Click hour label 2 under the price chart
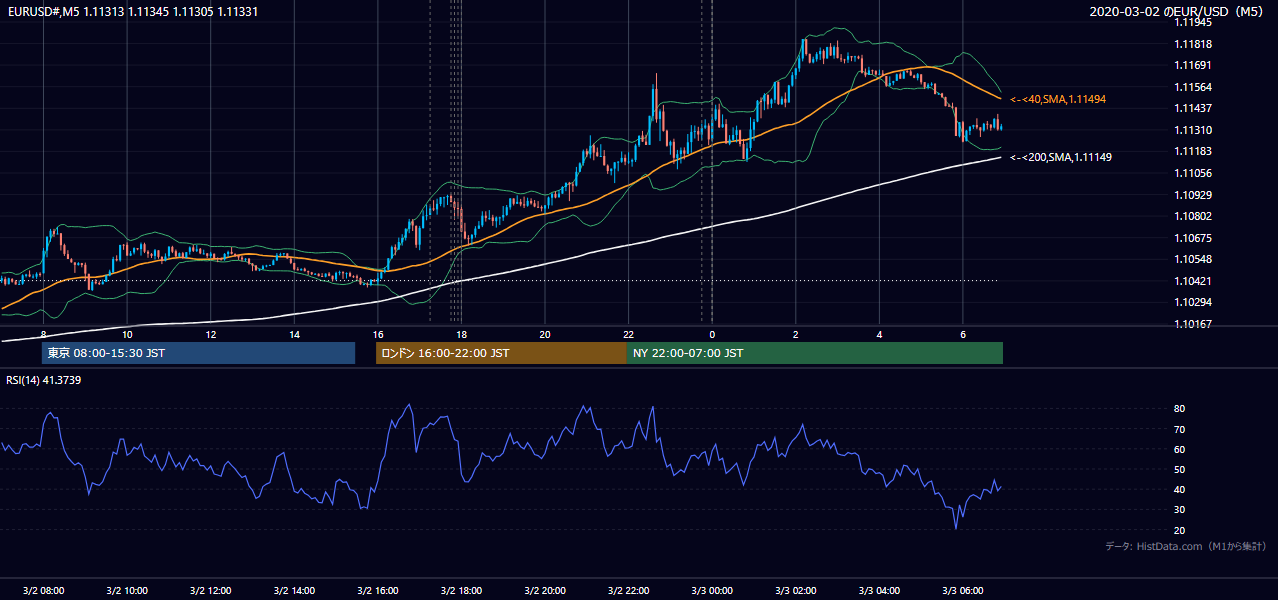Screen dimensions: 1278x600 [795, 334]
